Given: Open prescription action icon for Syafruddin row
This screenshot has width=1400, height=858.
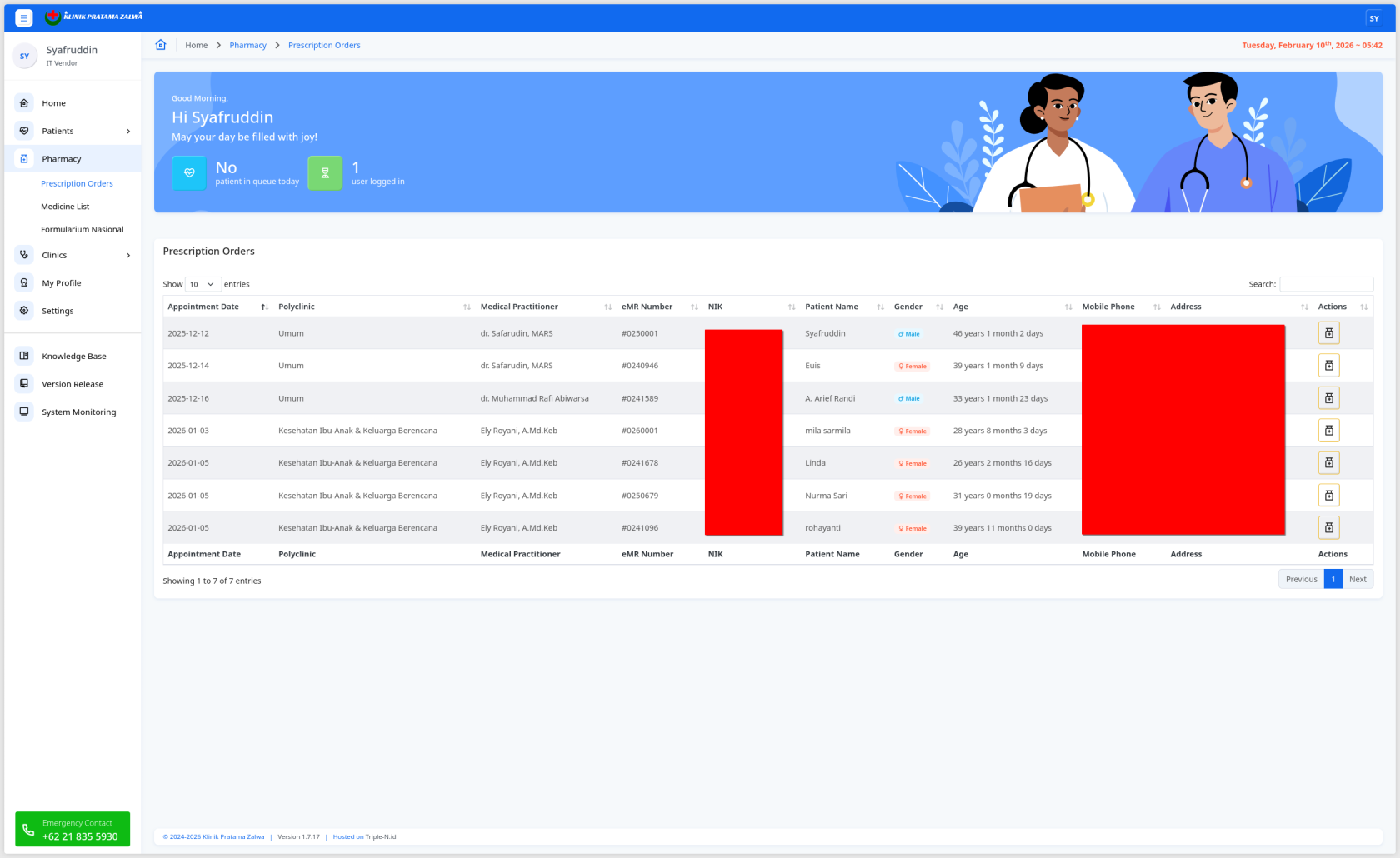Looking at the screenshot, I should coord(1328,333).
